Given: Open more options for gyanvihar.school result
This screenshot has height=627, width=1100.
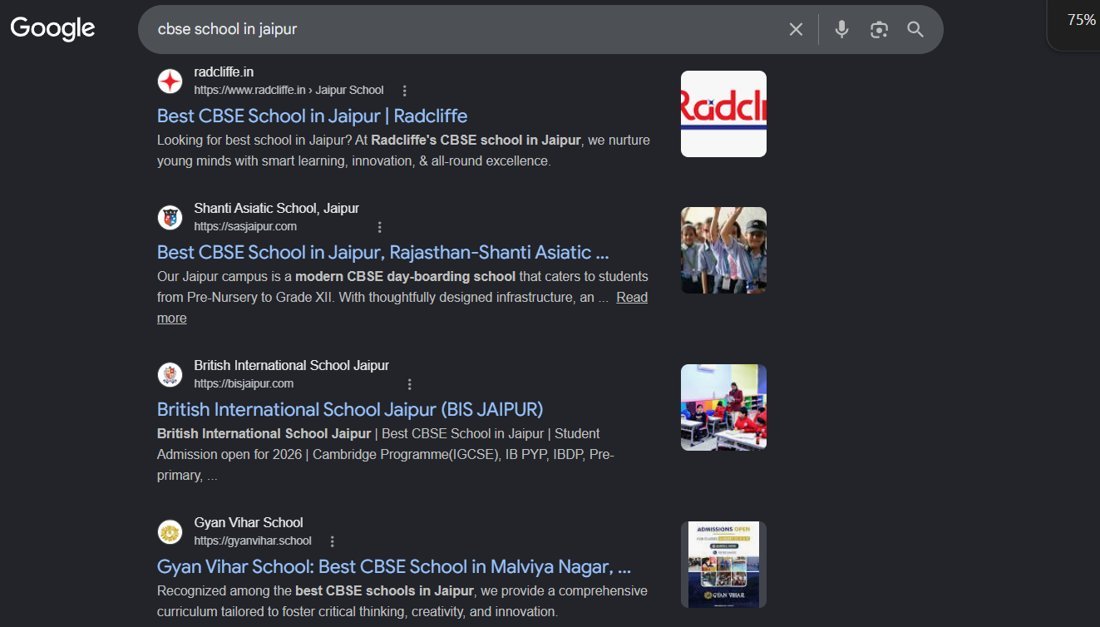Looking at the screenshot, I should click(332, 541).
